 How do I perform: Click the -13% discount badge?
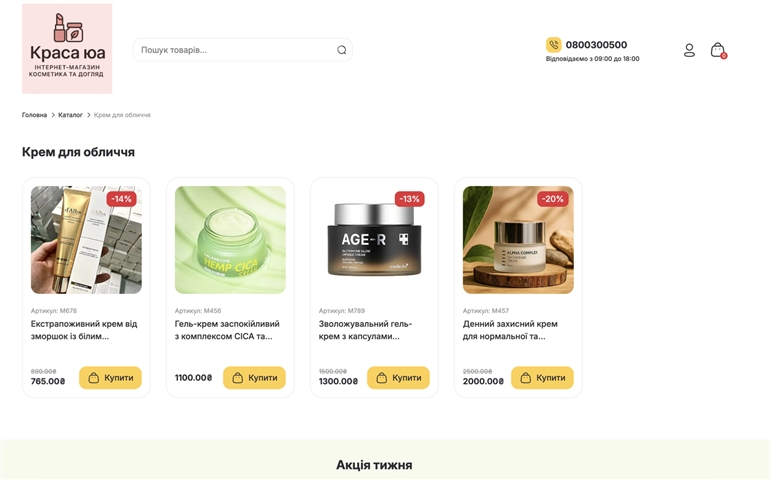click(409, 199)
